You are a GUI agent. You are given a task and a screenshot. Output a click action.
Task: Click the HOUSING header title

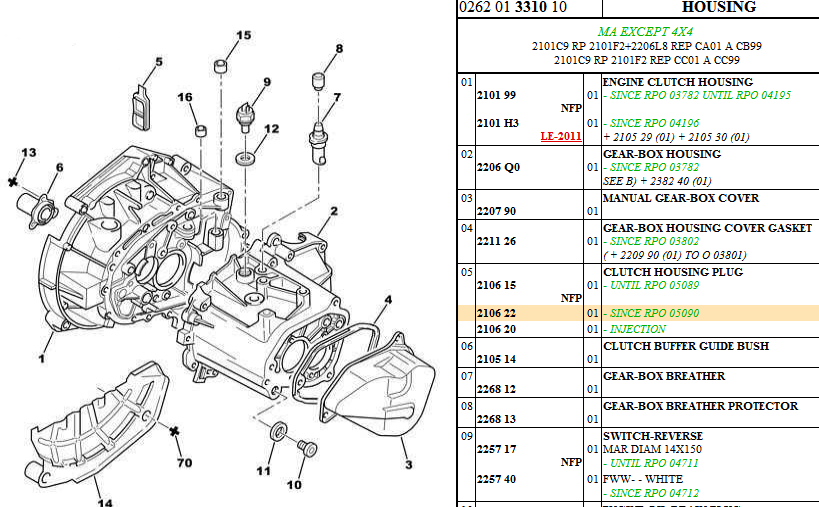pos(718,7)
